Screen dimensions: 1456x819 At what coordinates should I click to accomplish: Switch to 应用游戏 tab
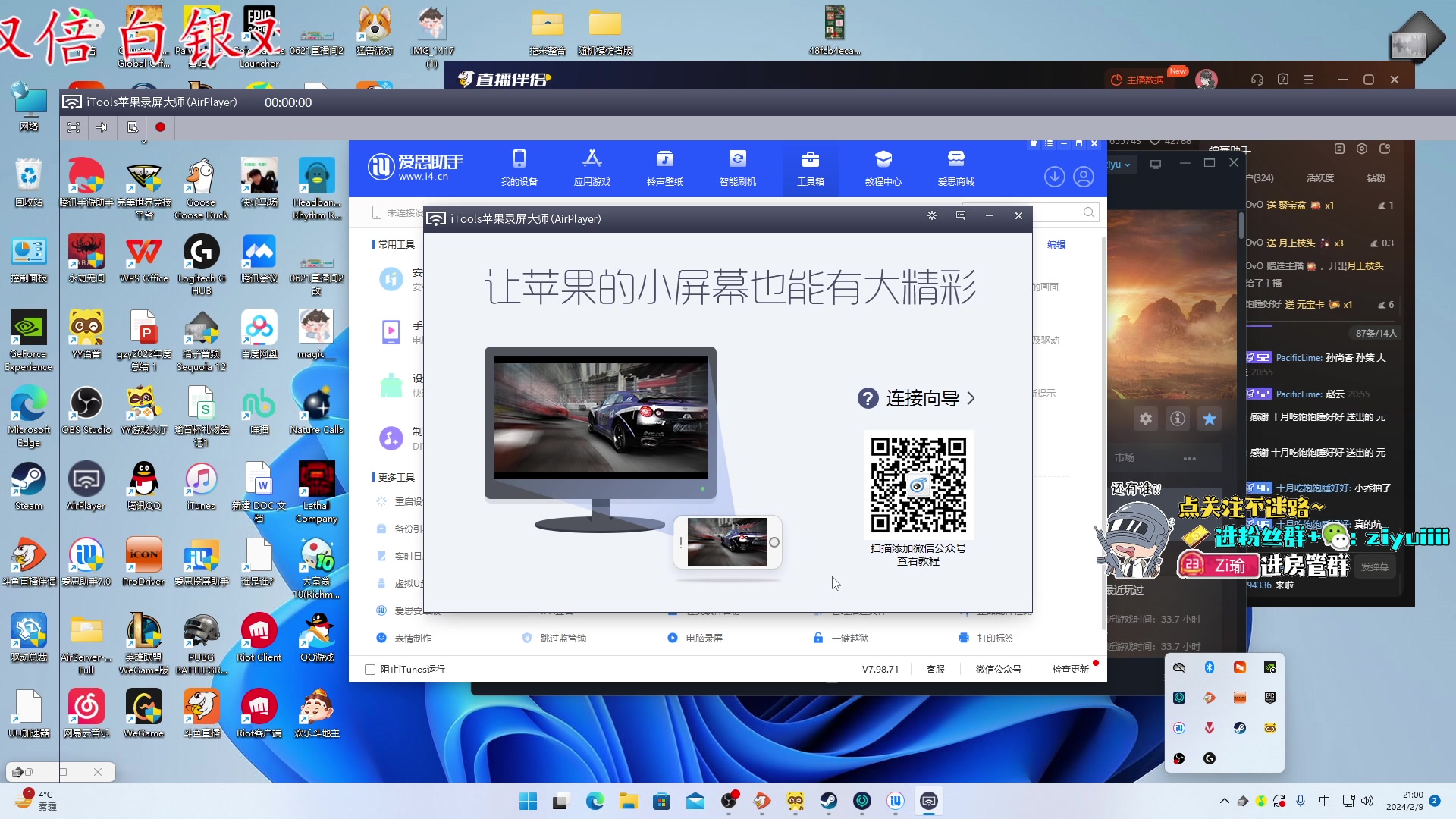point(591,168)
